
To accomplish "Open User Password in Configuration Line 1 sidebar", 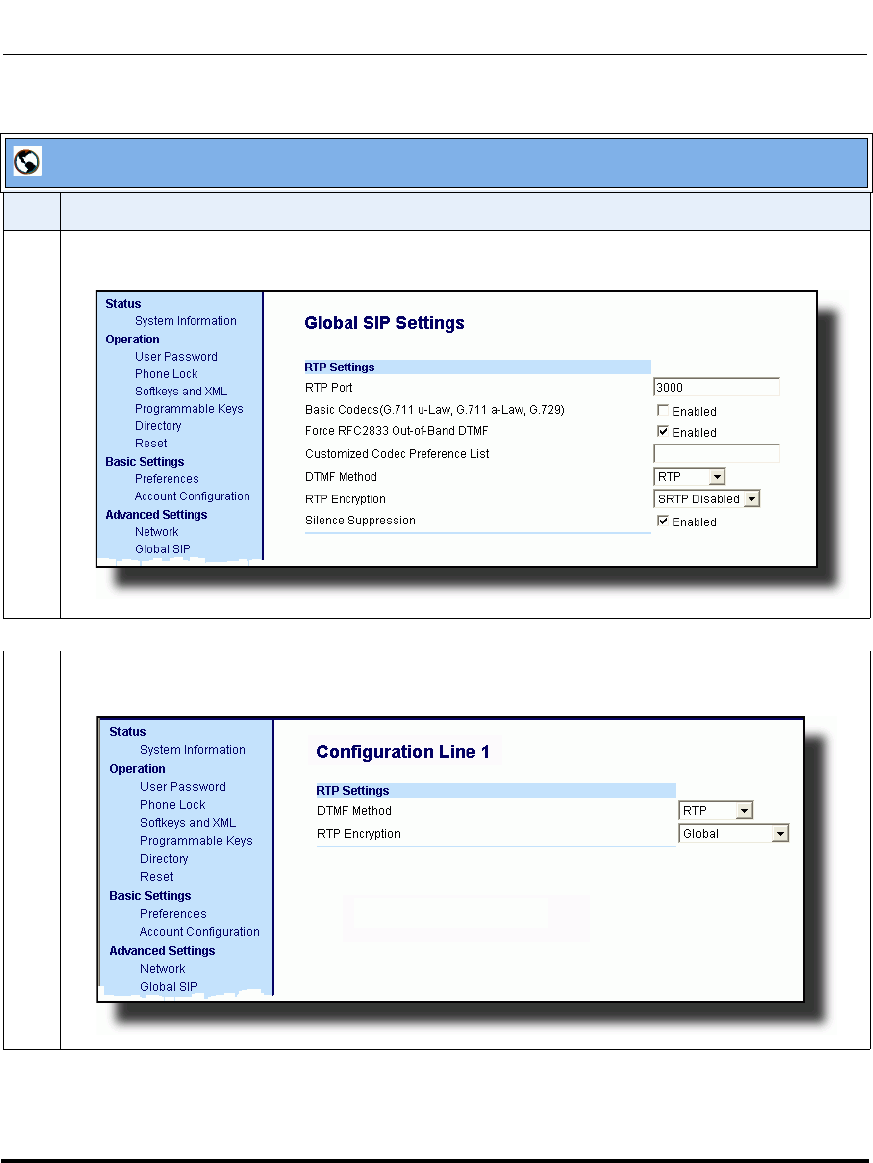I will coord(182,787).
